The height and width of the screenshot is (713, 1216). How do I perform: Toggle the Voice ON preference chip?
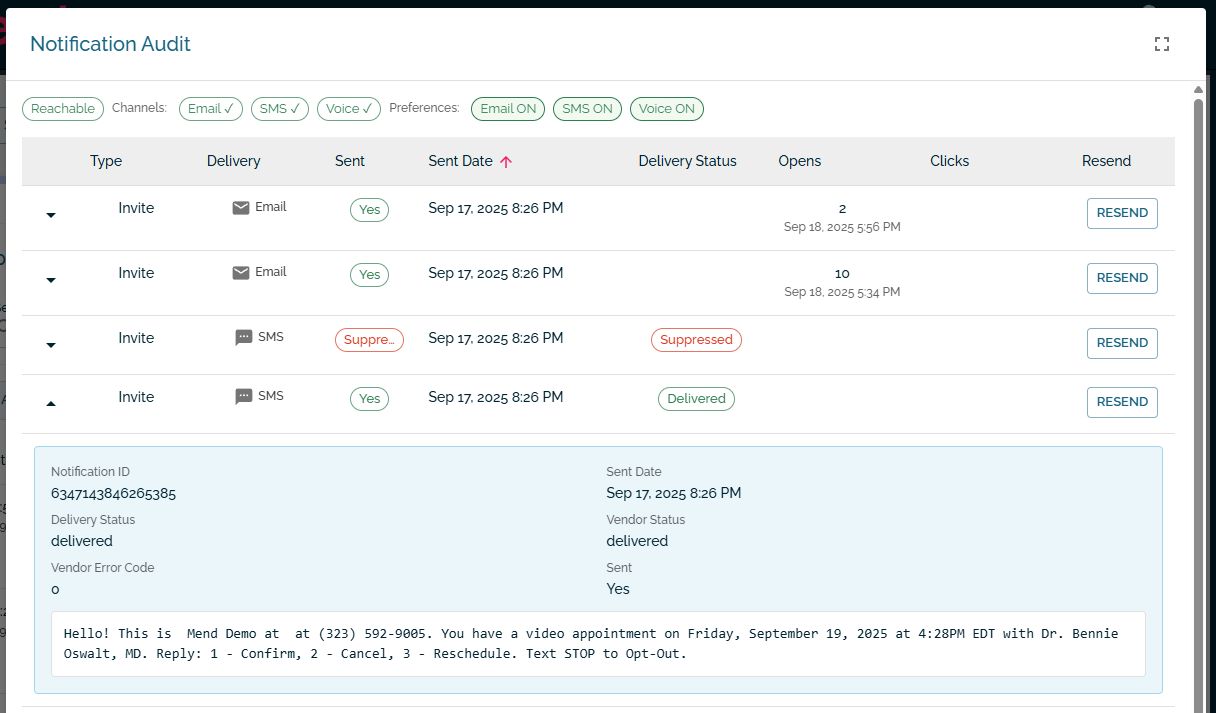pyautogui.click(x=667, y=109)
